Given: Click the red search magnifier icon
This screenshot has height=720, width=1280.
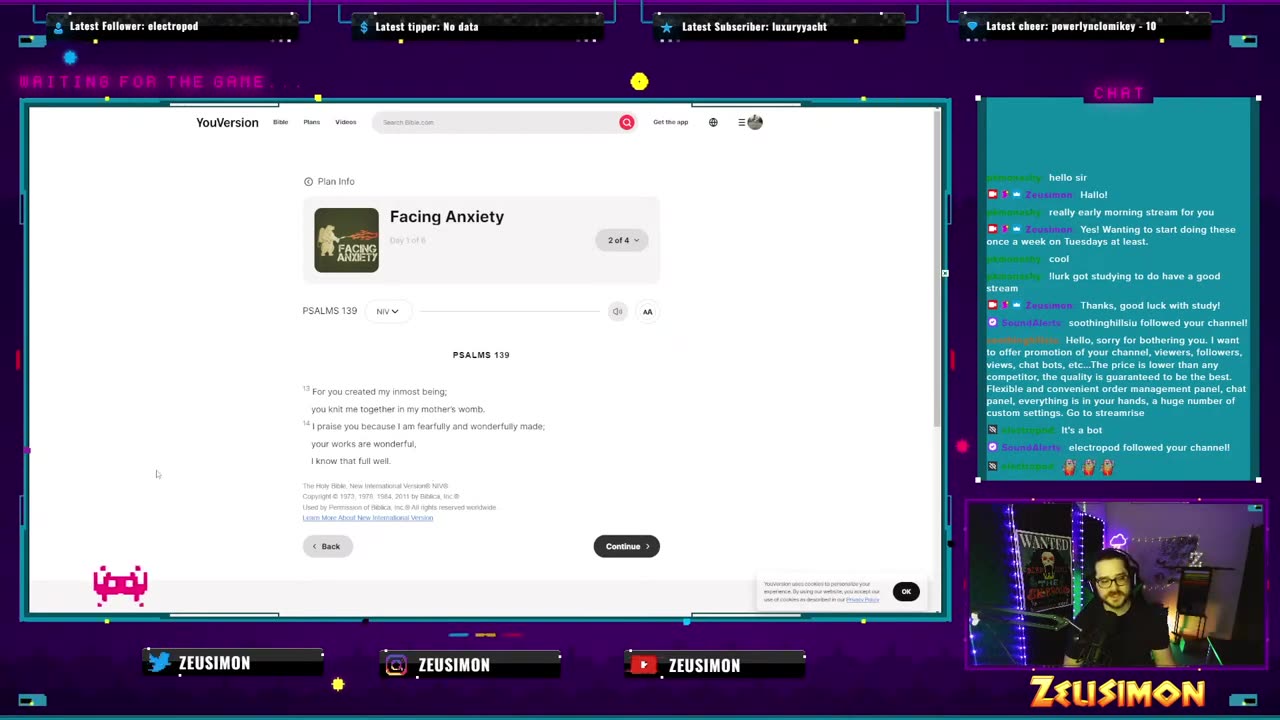Looking at the screenshot, I should tap(627, 122).
